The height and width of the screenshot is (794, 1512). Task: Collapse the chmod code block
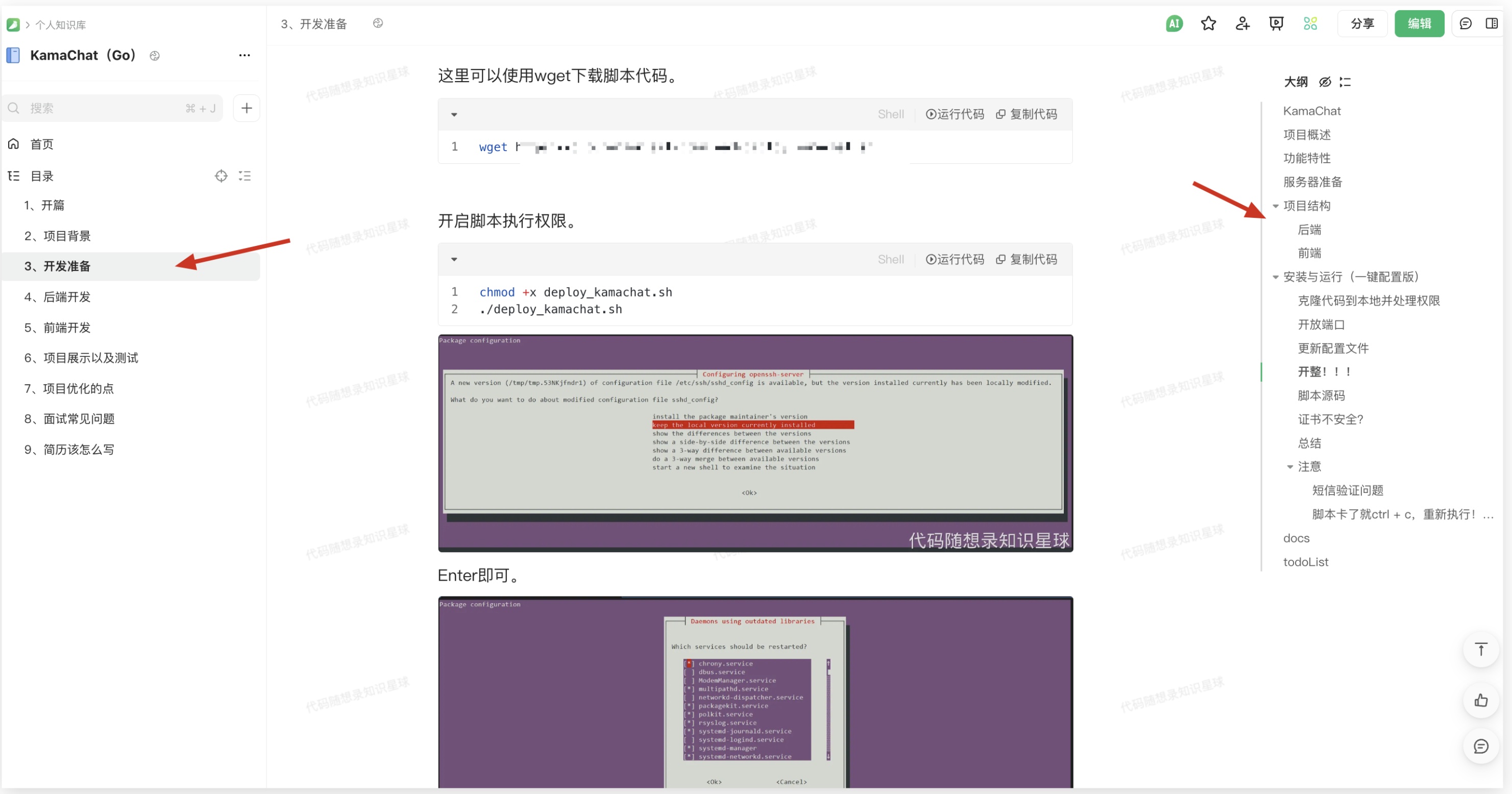tap(454, 259)
